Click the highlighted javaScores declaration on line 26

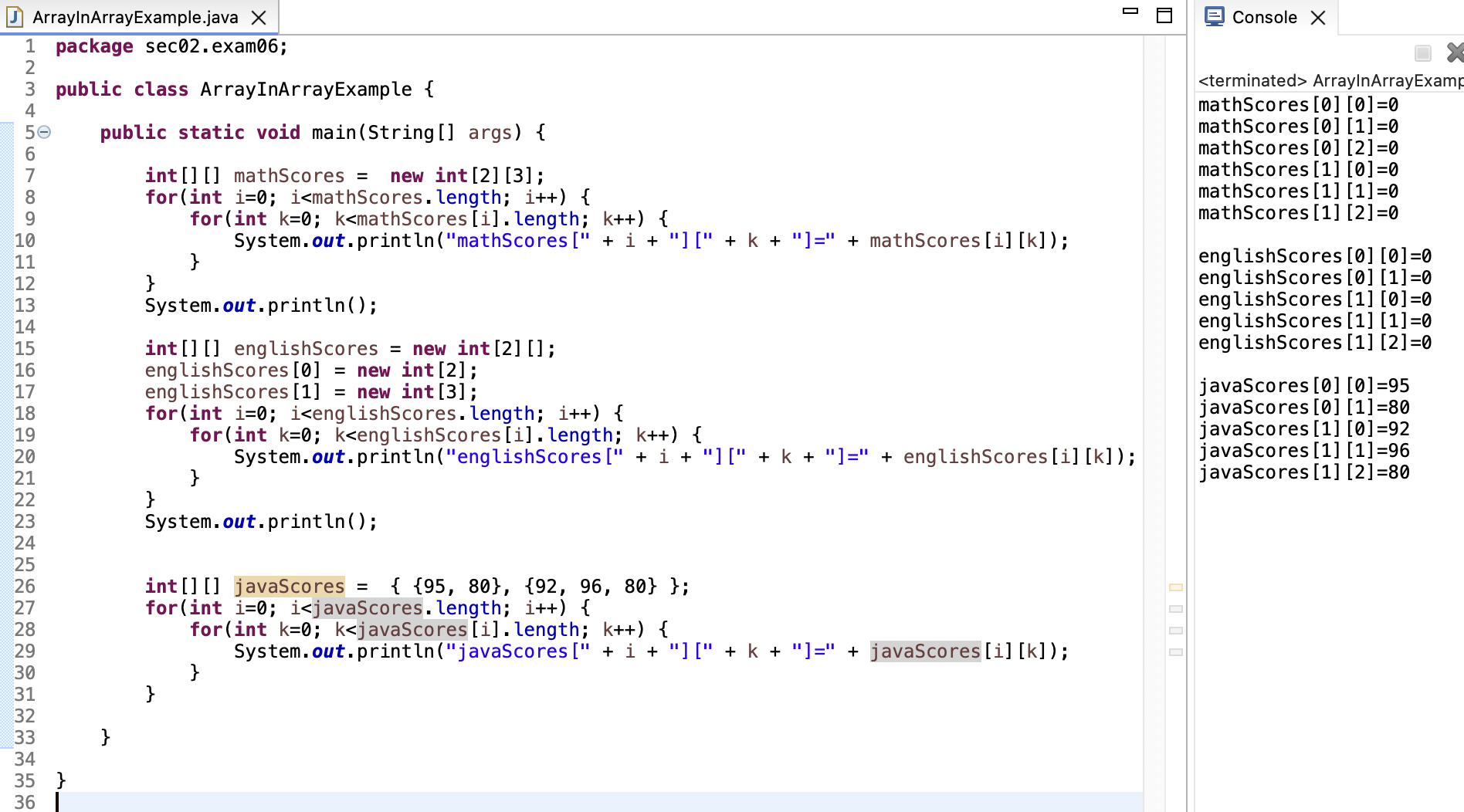pyautogui.click(x=289, y=587)
